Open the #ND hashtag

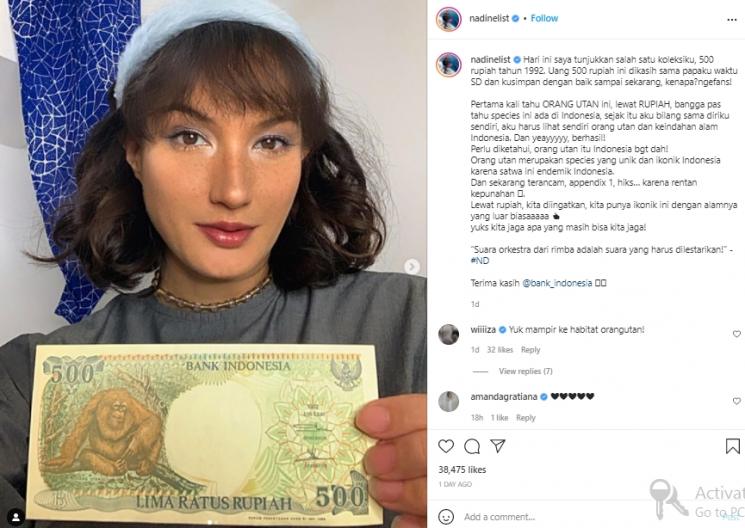point(480,260)
